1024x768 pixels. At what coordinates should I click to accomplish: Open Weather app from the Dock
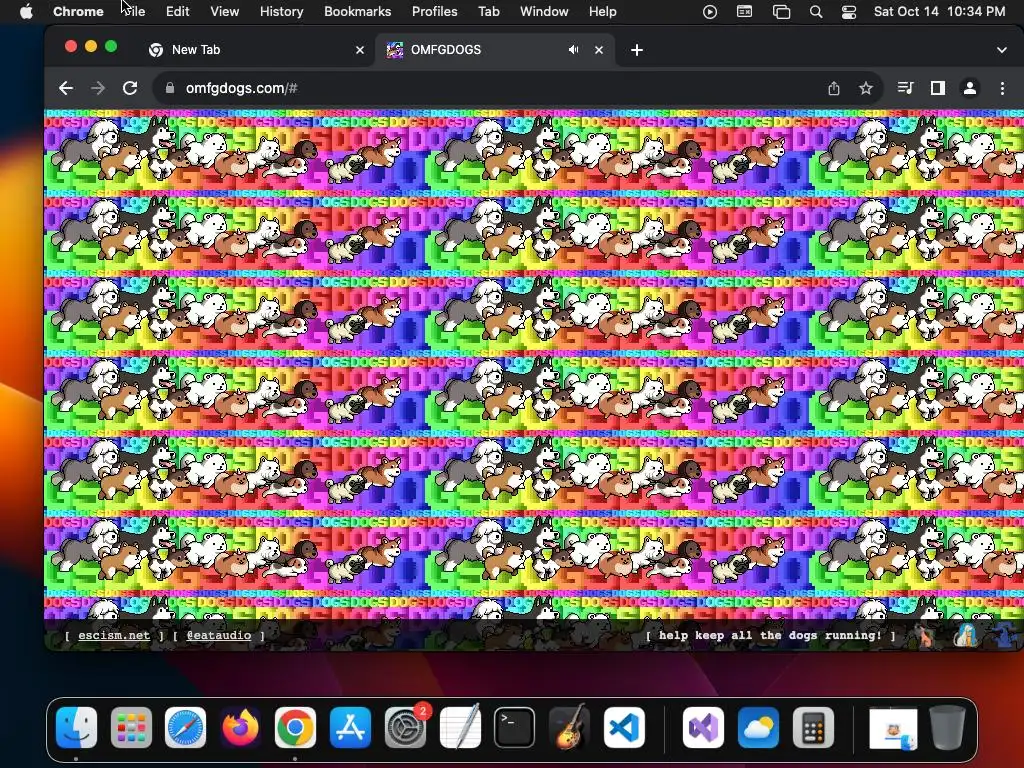pos(758,728)
